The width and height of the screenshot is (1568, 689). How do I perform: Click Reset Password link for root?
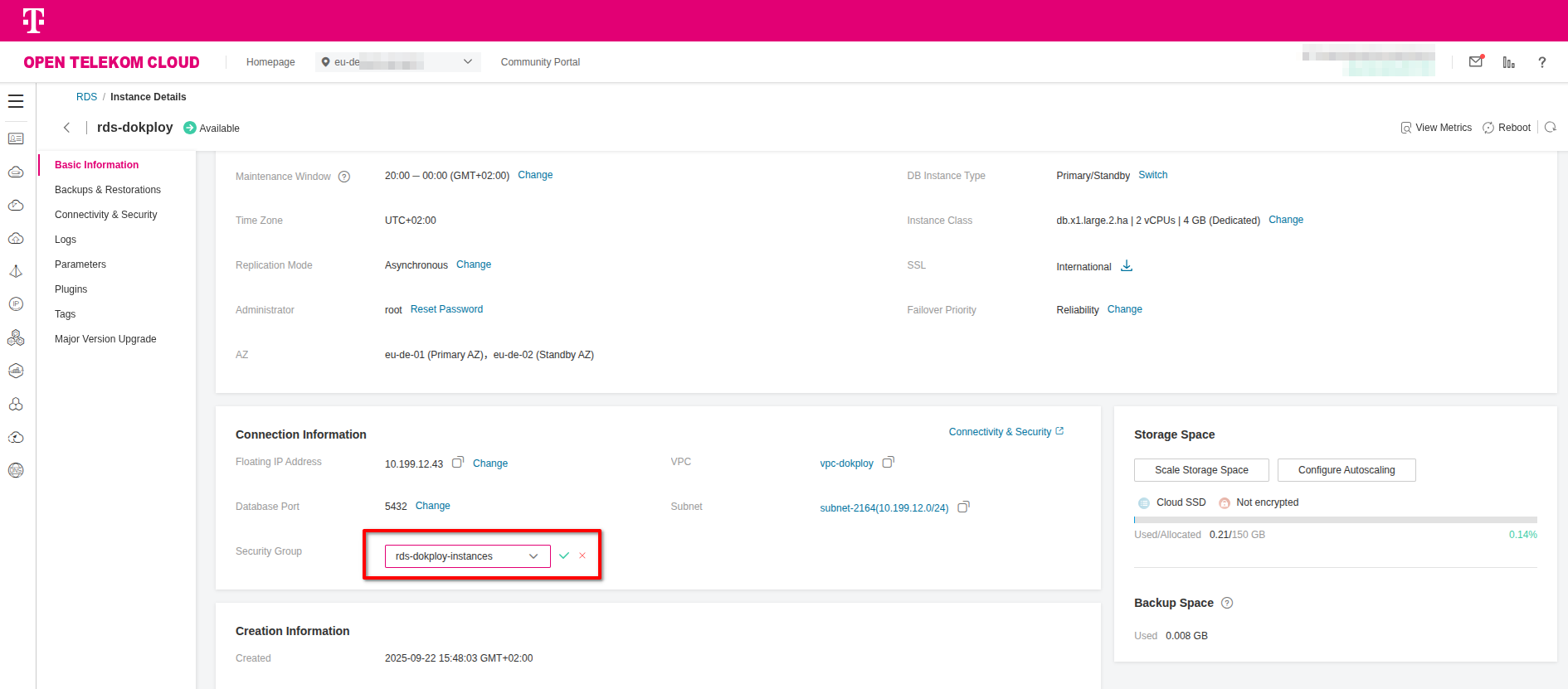(x=446, y=309)
